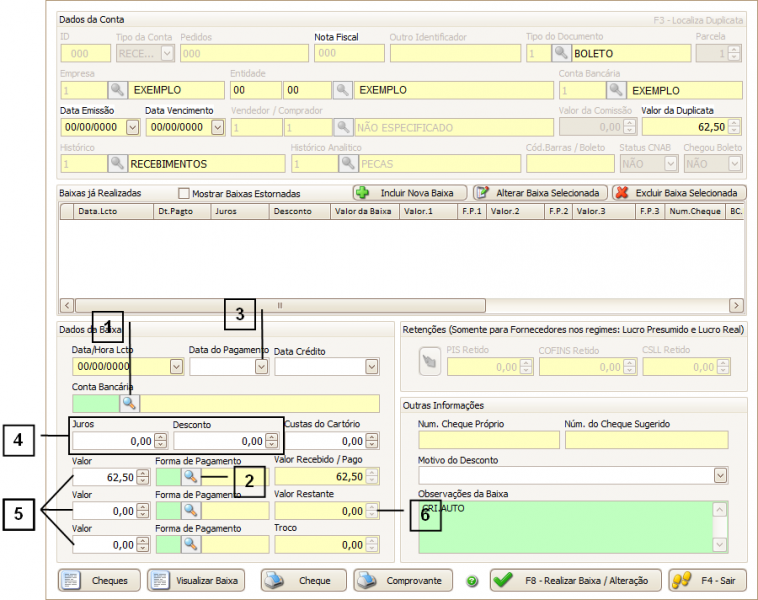Click Excluir Selecionada Baixa button
This screenshot has height=600, width=758.
(678, 192)
